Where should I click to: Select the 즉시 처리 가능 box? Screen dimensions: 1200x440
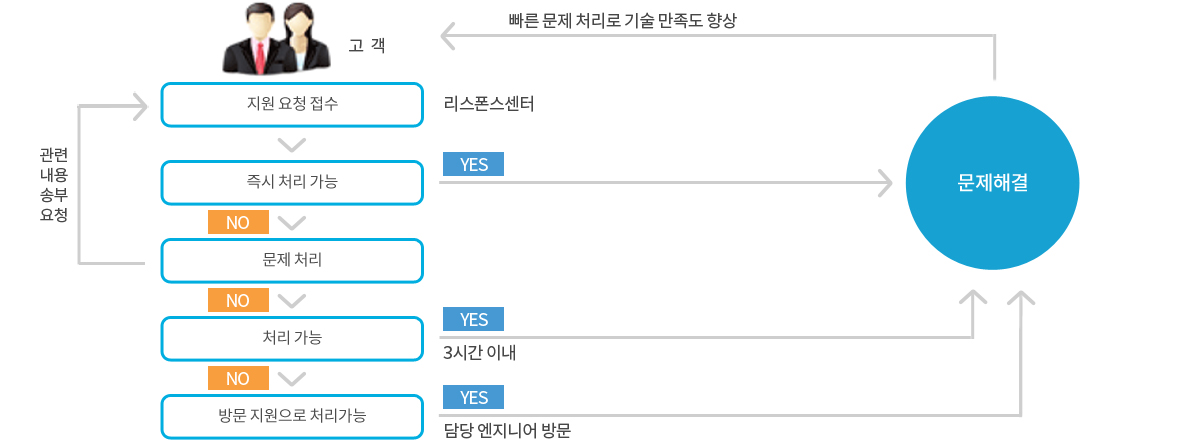[292, 182]
